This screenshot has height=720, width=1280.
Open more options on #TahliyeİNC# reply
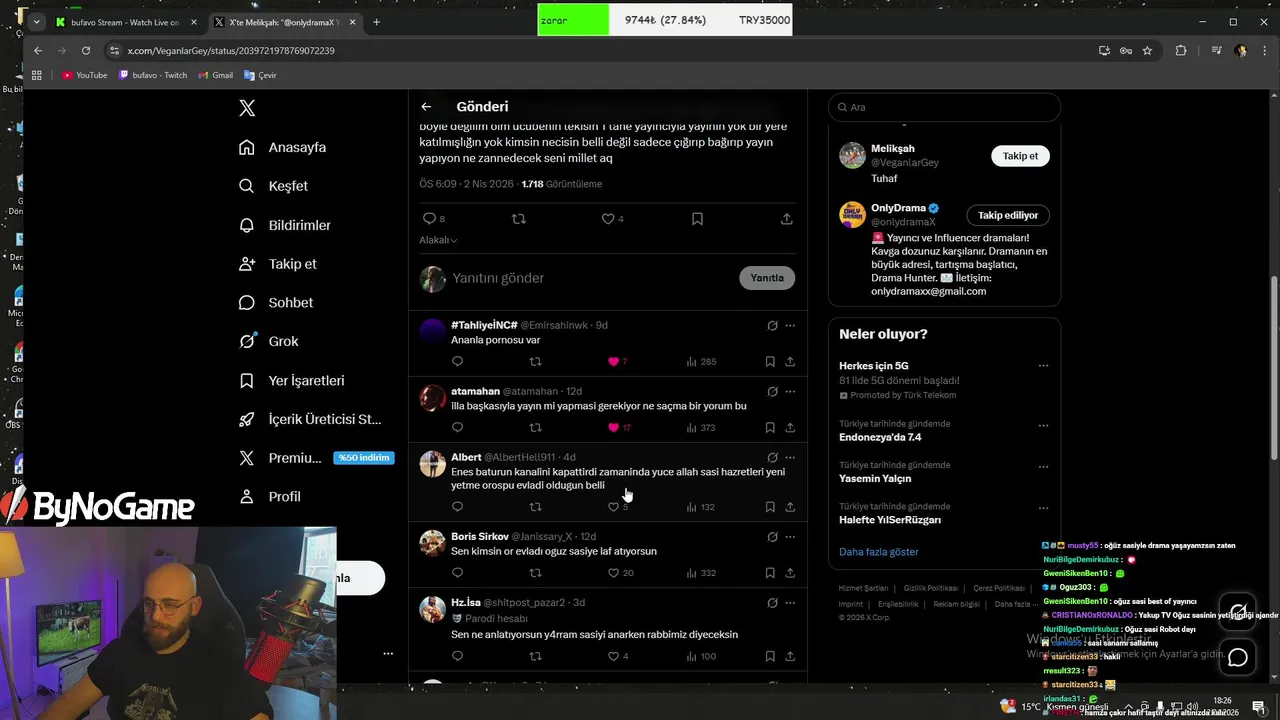point(790,325)
